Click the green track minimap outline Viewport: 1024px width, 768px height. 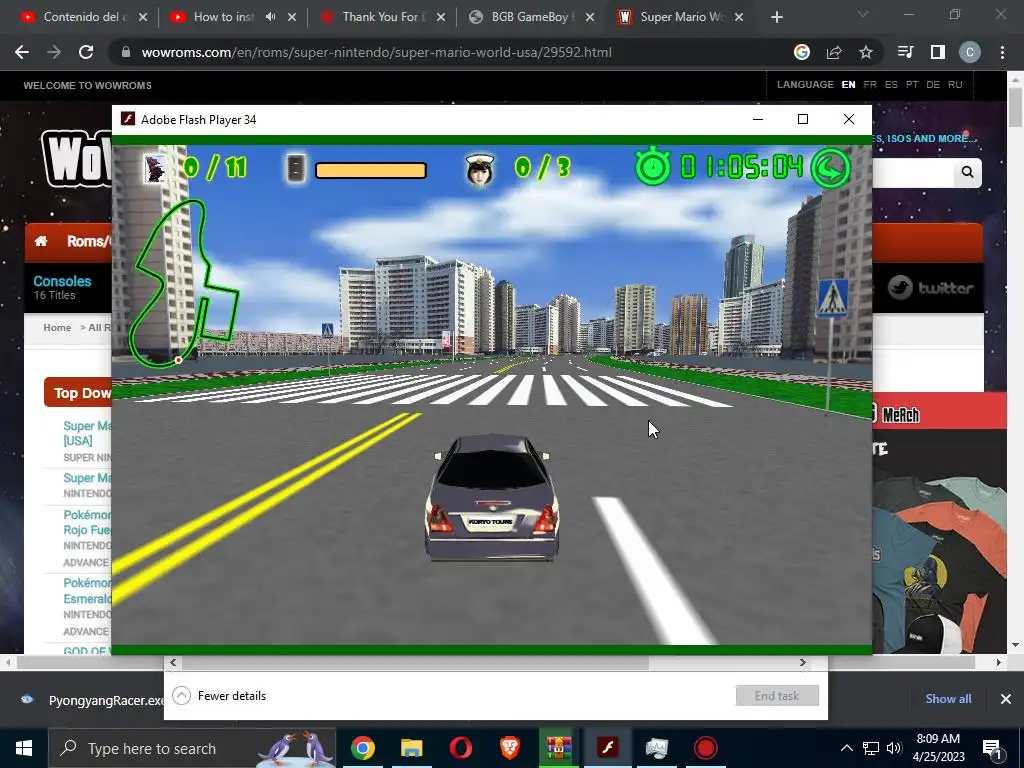(x=185, y=282)
